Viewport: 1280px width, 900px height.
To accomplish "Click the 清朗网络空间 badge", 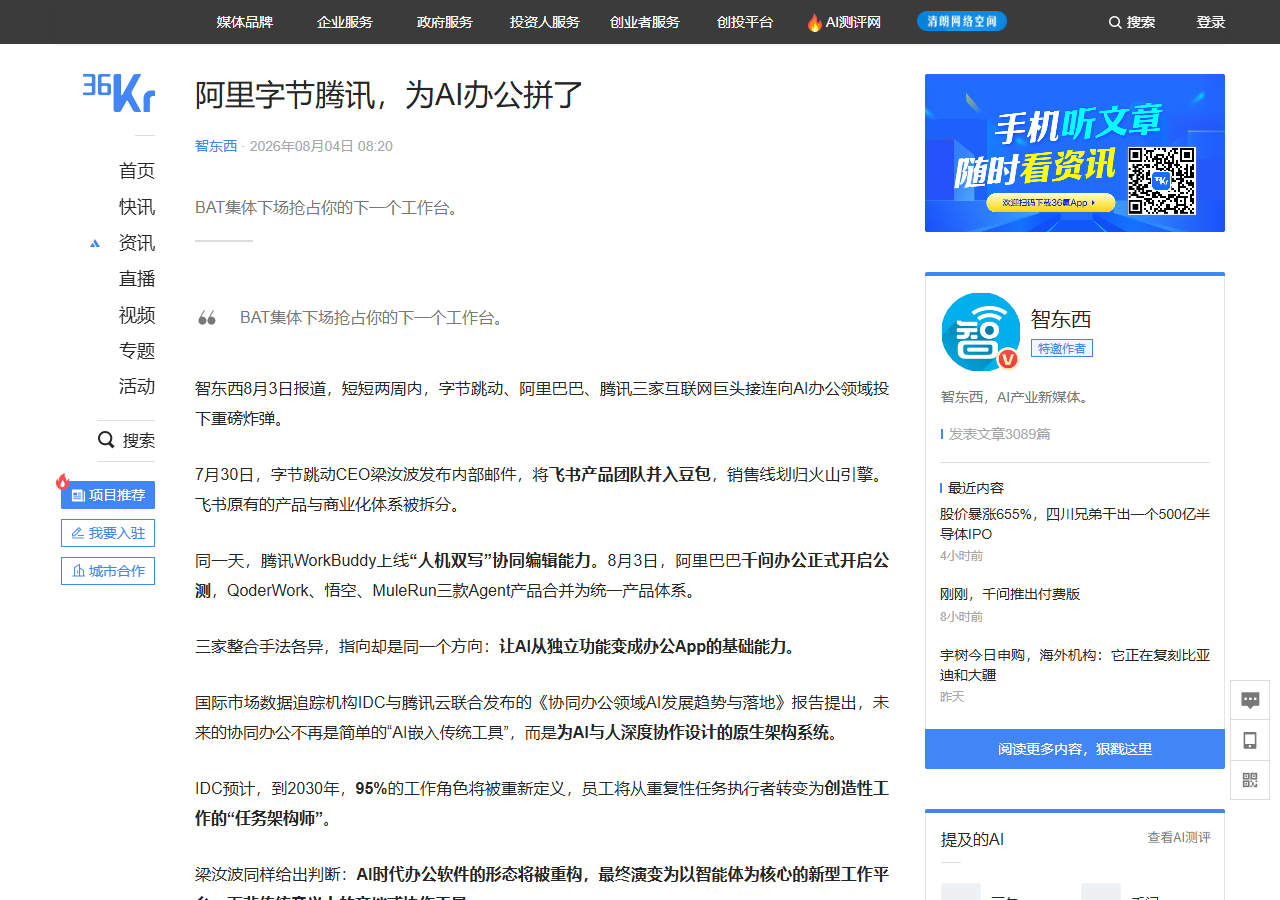I will coord(961,21).
